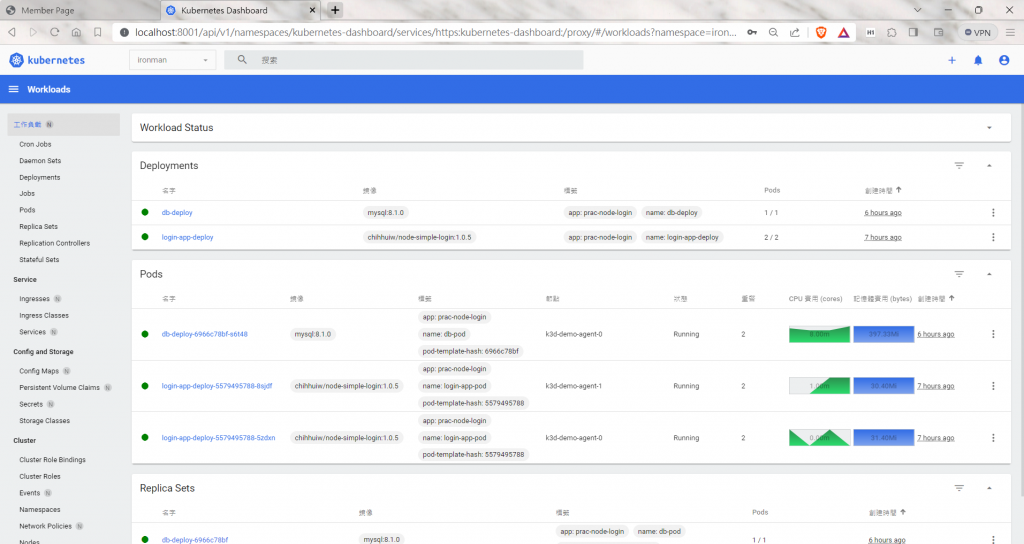Viewport: 1024px width, 544px height.
Task: Open the browser tab list dropdown
Action: 917,10
